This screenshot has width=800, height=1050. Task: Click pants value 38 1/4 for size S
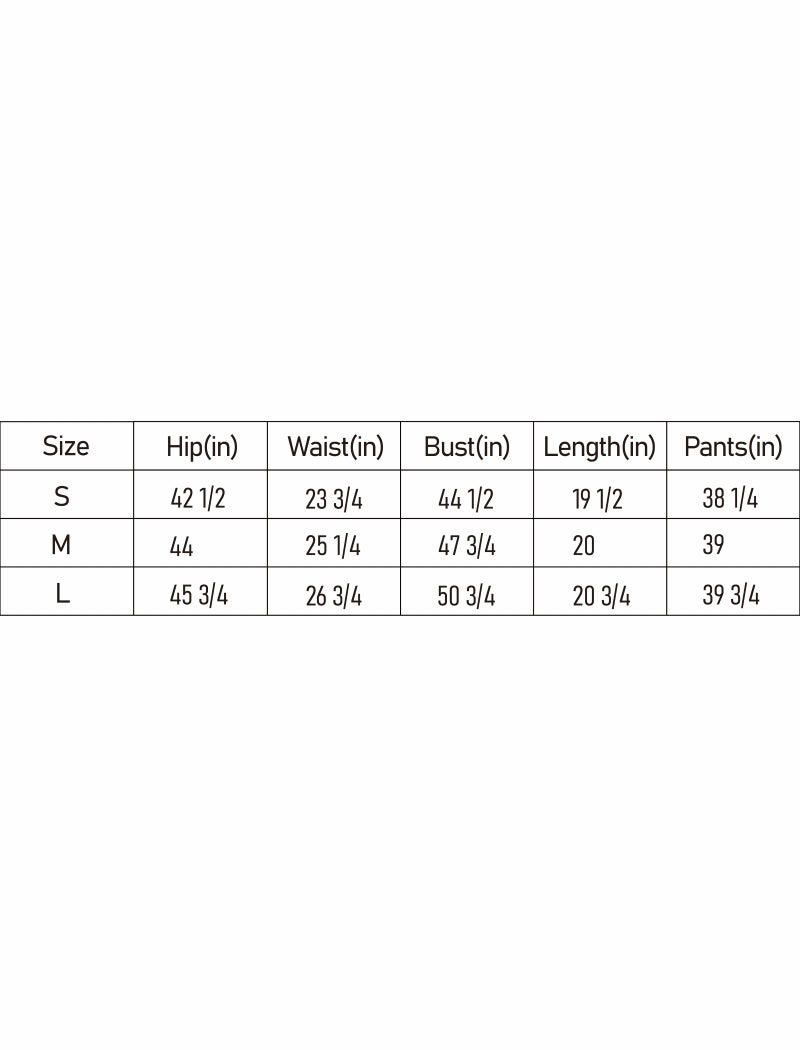click(x=730, y=498)
